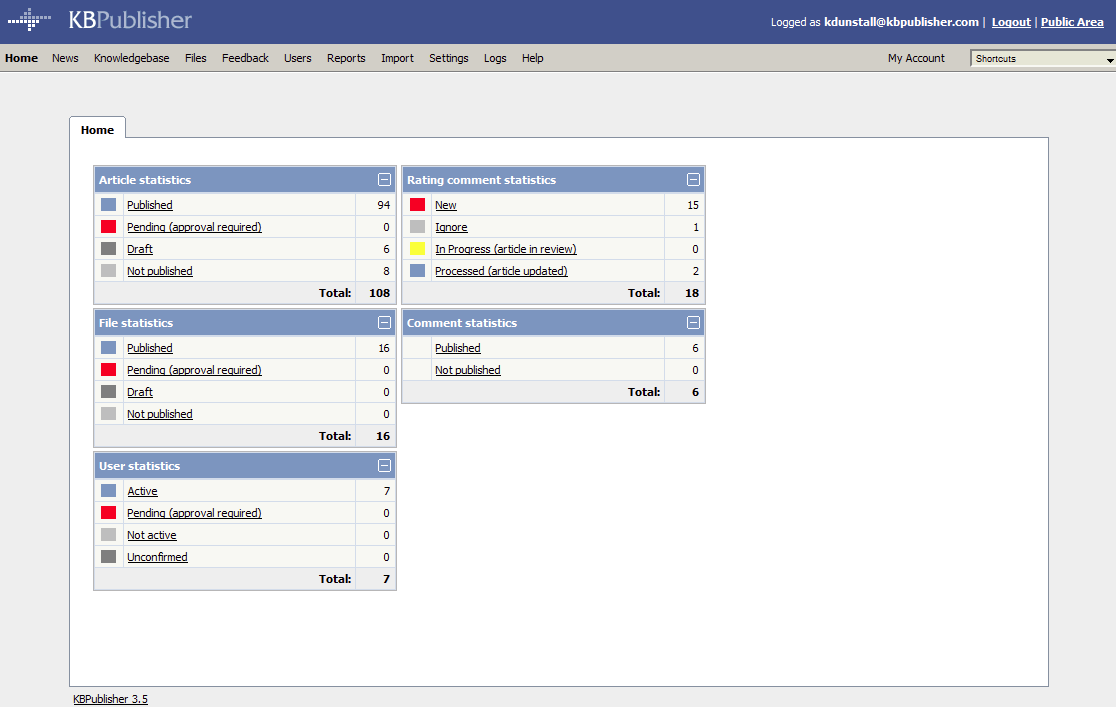Click the KBPublisher logo icon

pyautogui.click(x=29, y=19)
